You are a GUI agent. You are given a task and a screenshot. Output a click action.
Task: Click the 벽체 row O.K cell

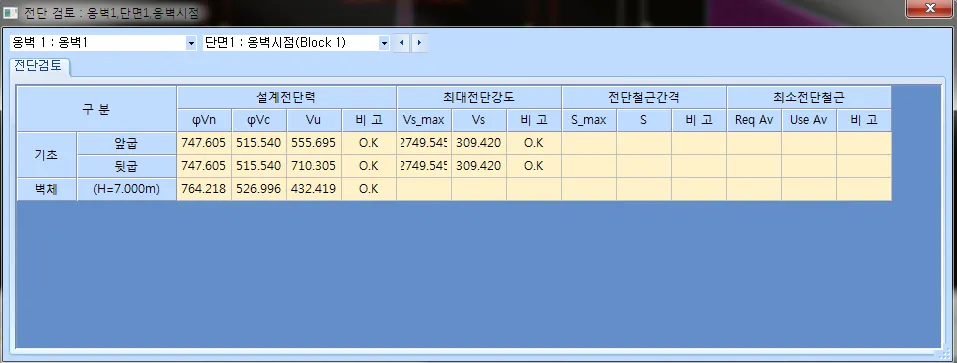369,189
